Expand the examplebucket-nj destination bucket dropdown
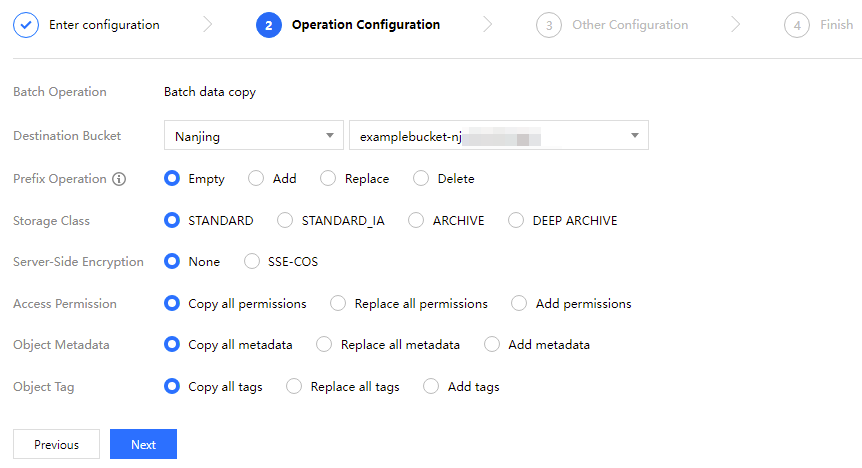Viewport: 862px width, 468px height. [x=498, y=136]
